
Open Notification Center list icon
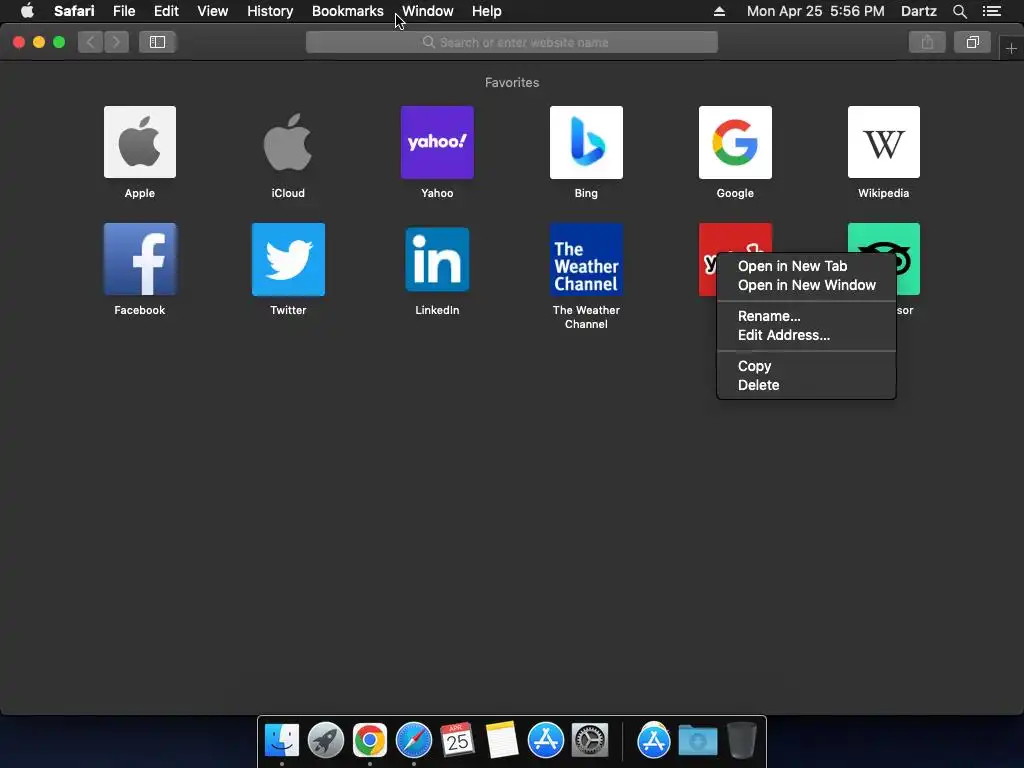pyautogui.click(x=992, y=11)
